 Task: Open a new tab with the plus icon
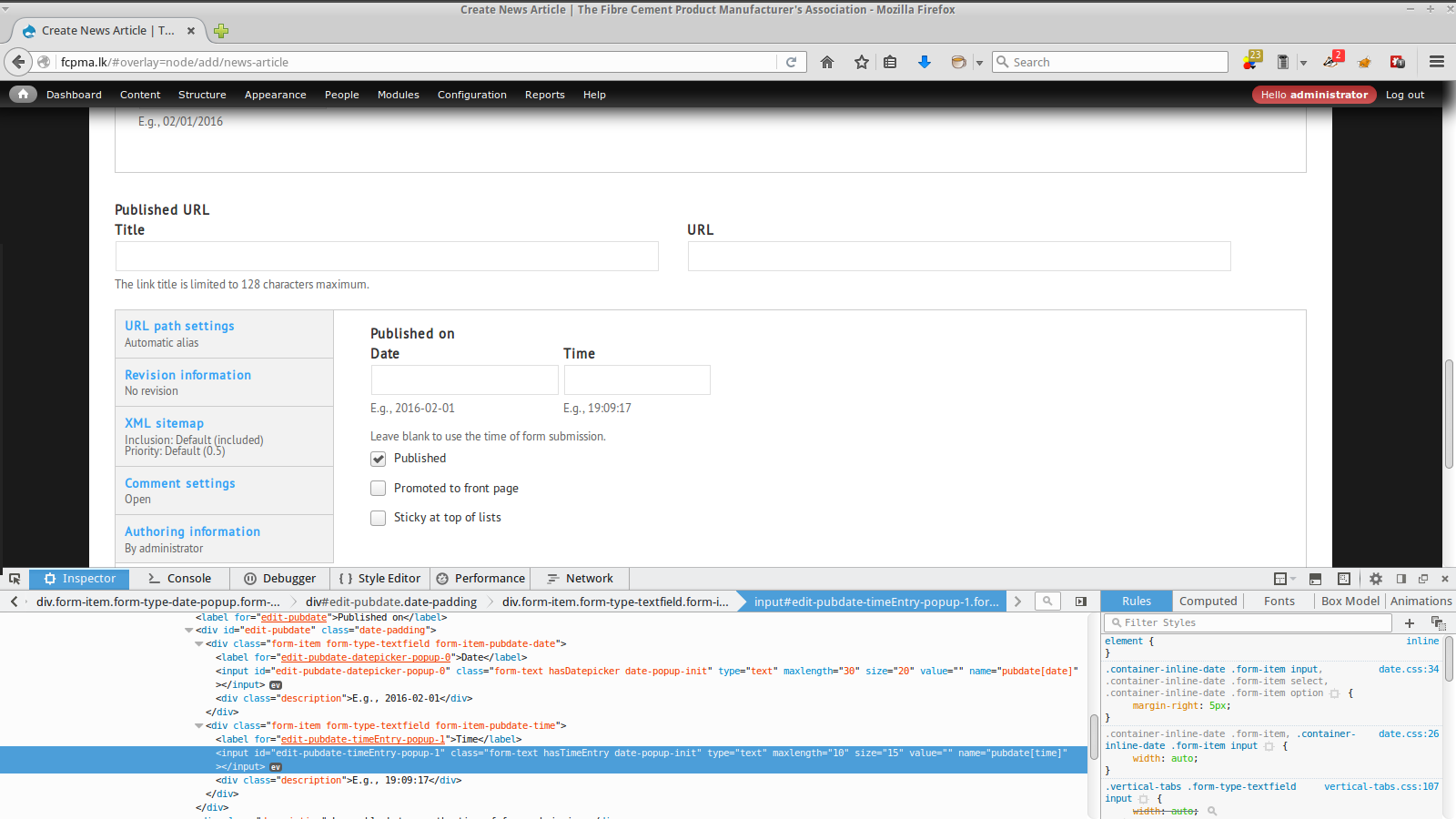click(x=221, y=31)
